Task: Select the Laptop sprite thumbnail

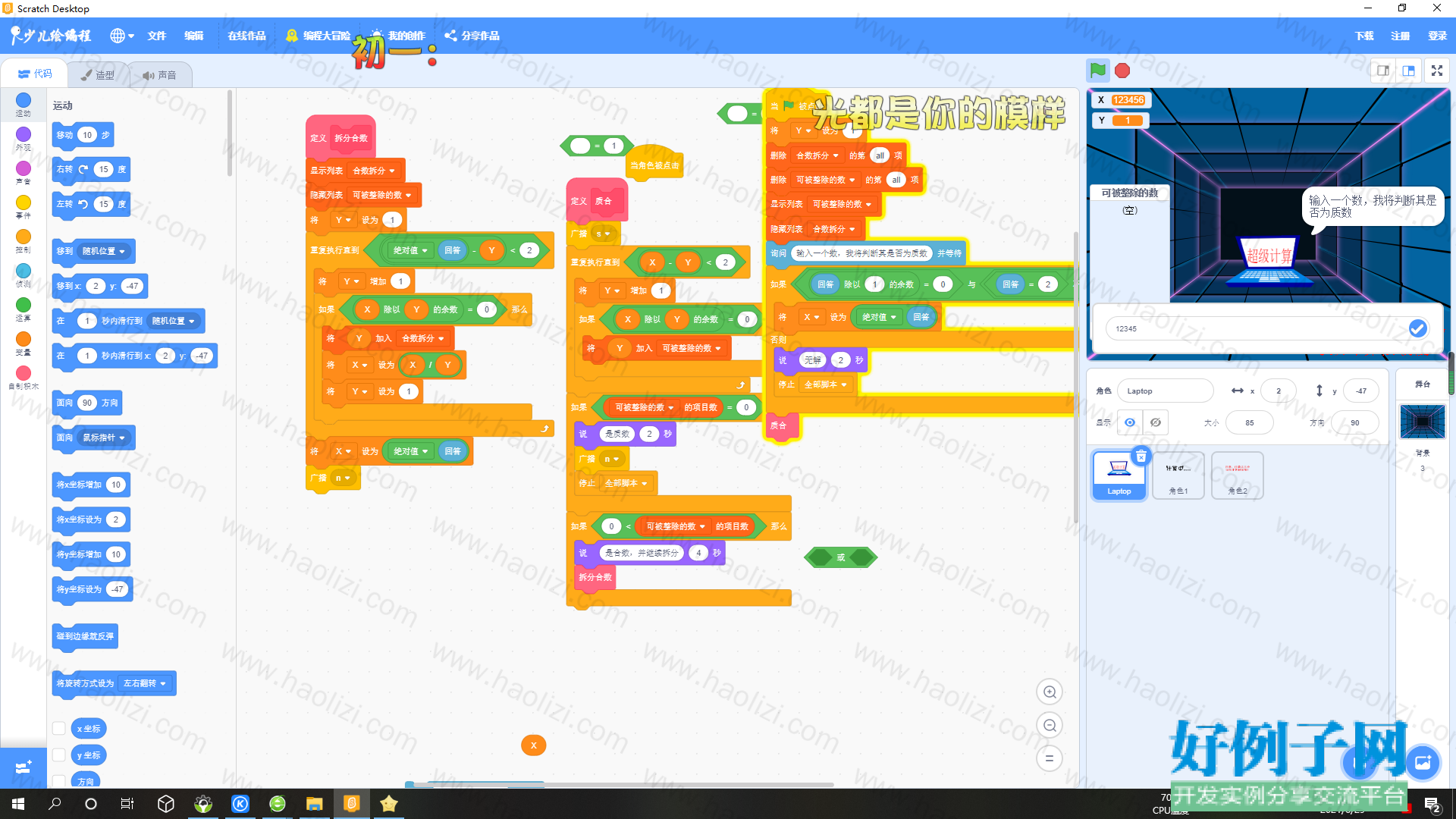Action: [x=1119, y=475]
